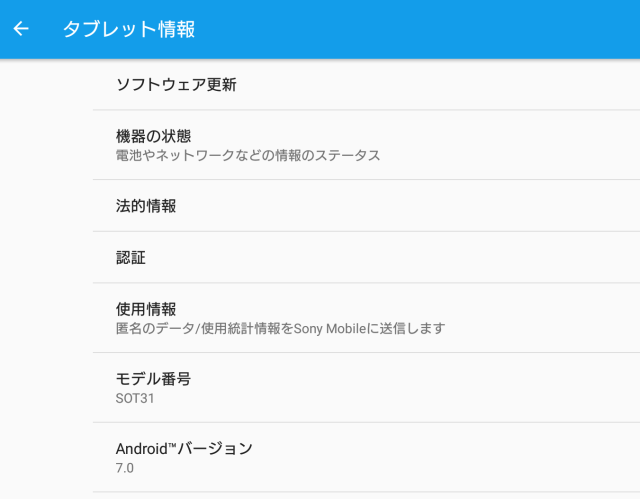
Task: Open 使用情報 settings
Action: [x=366, y=318]
